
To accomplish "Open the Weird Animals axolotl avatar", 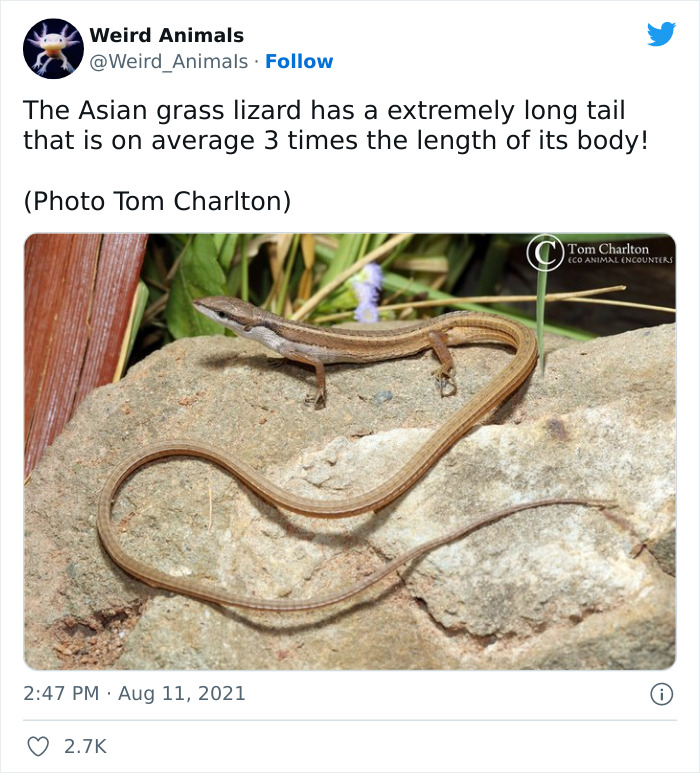I will click(x=52, y=48).
